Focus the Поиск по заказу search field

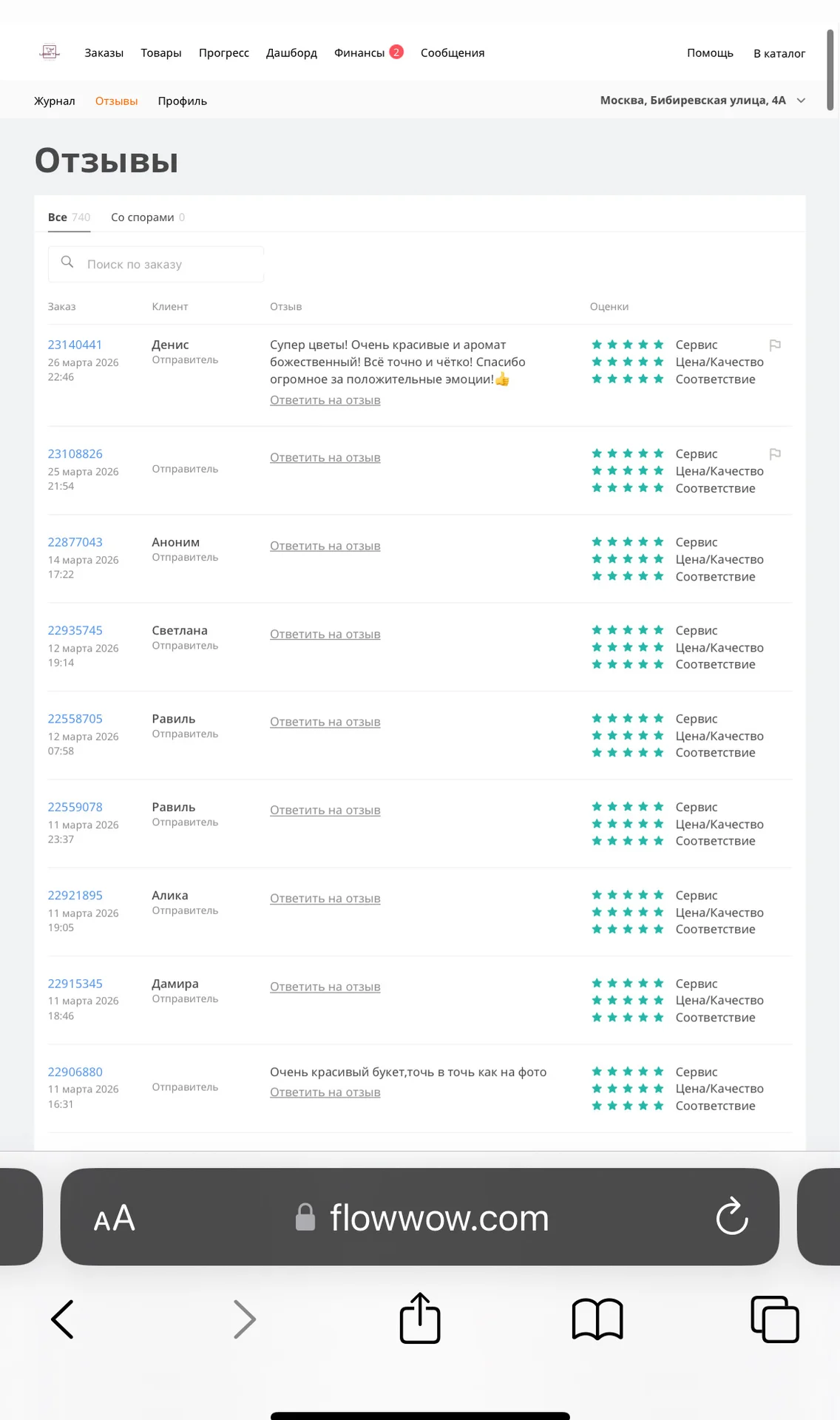pos(156,264)
